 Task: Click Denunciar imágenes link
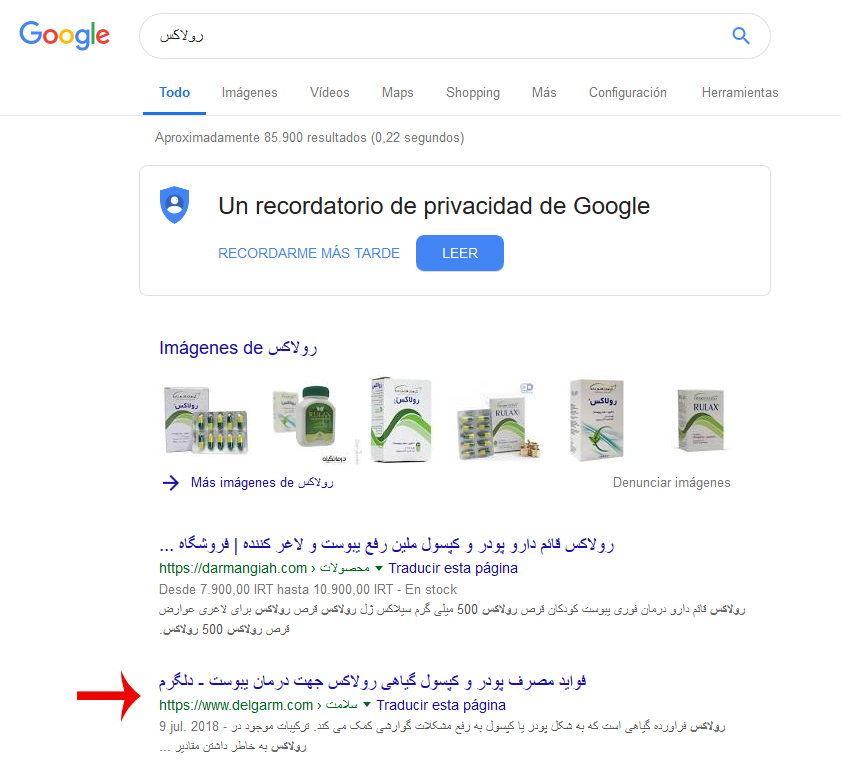672,483
